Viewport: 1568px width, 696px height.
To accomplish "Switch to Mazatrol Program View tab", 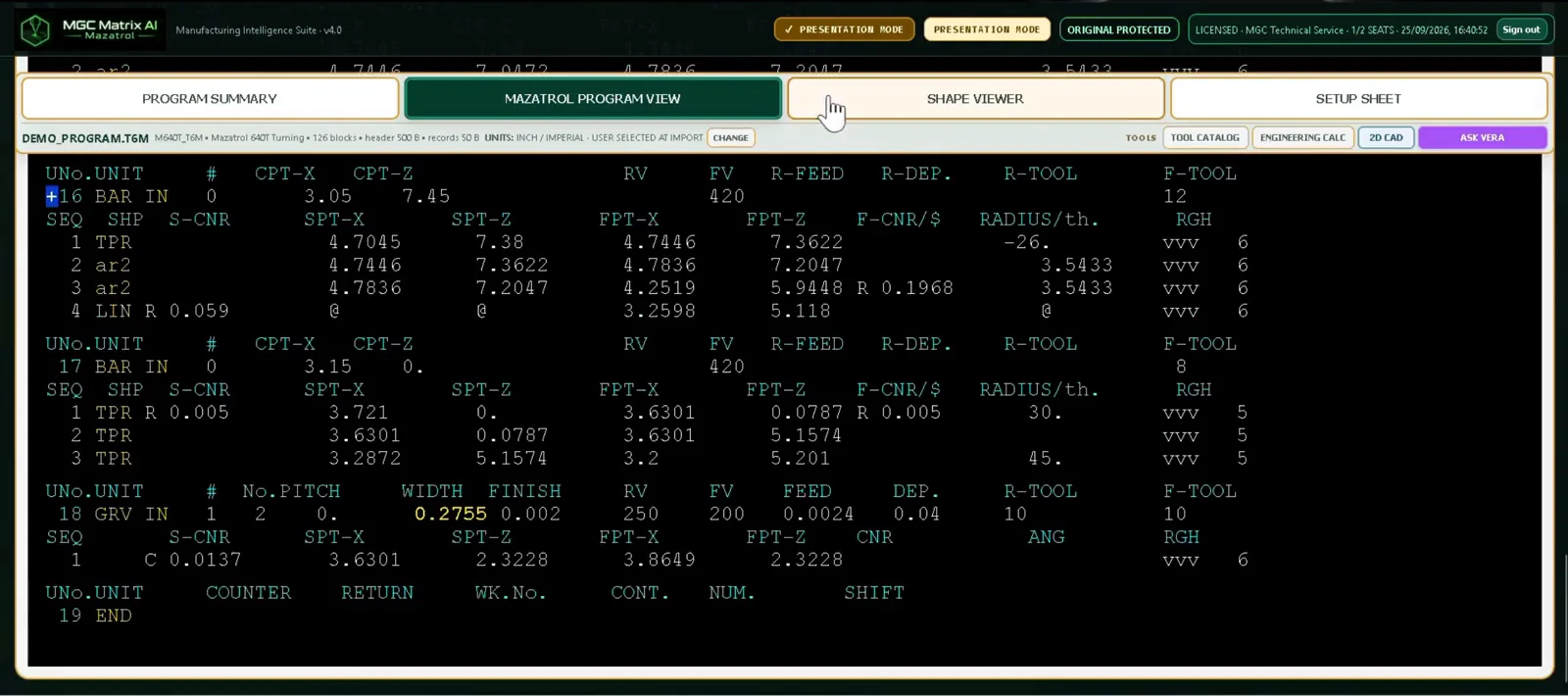I will (592, 98).
